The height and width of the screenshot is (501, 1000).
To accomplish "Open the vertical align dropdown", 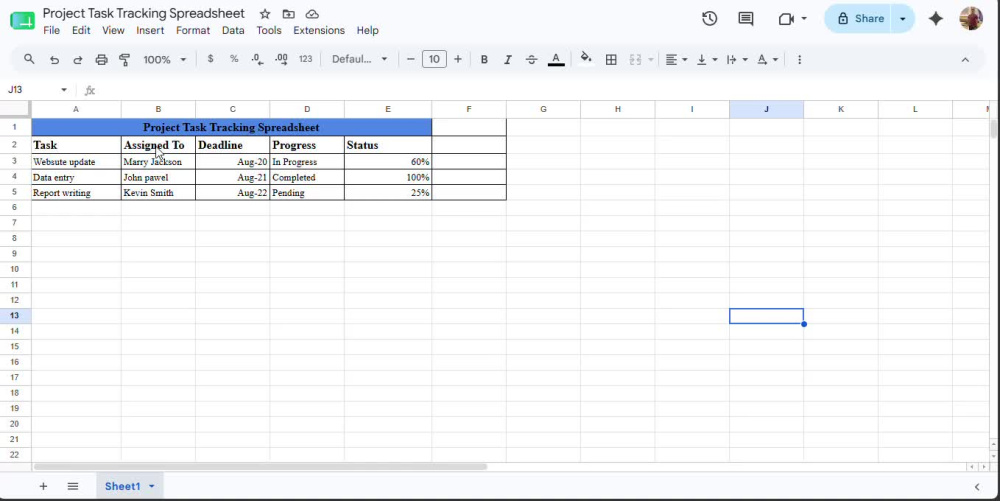I will click(707, 59).
